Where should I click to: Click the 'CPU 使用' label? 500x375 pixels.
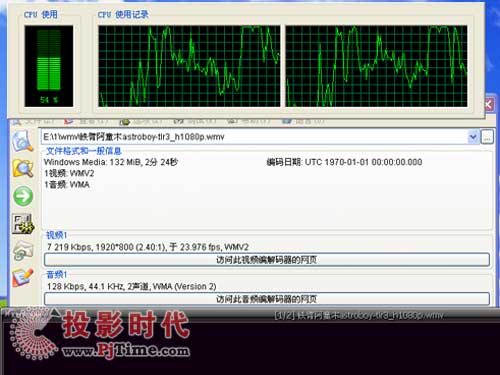click(41, 14)
